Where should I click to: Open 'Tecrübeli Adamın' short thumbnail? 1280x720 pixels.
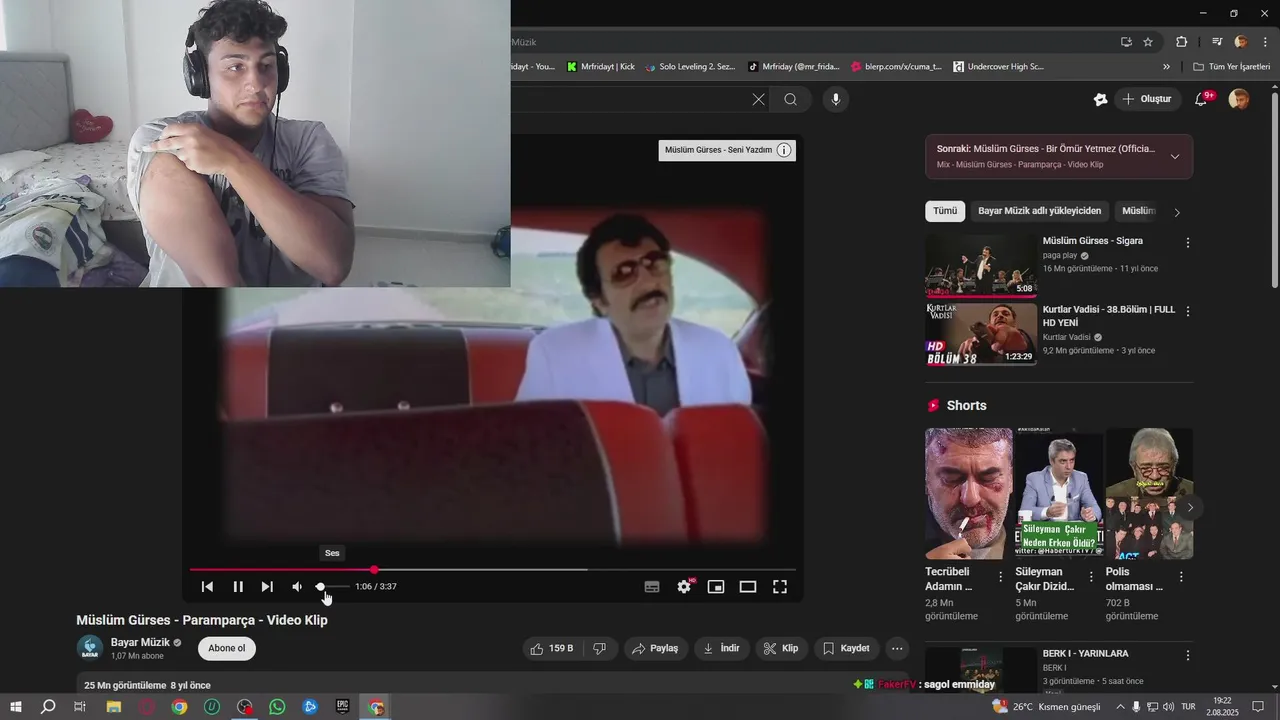968,493
